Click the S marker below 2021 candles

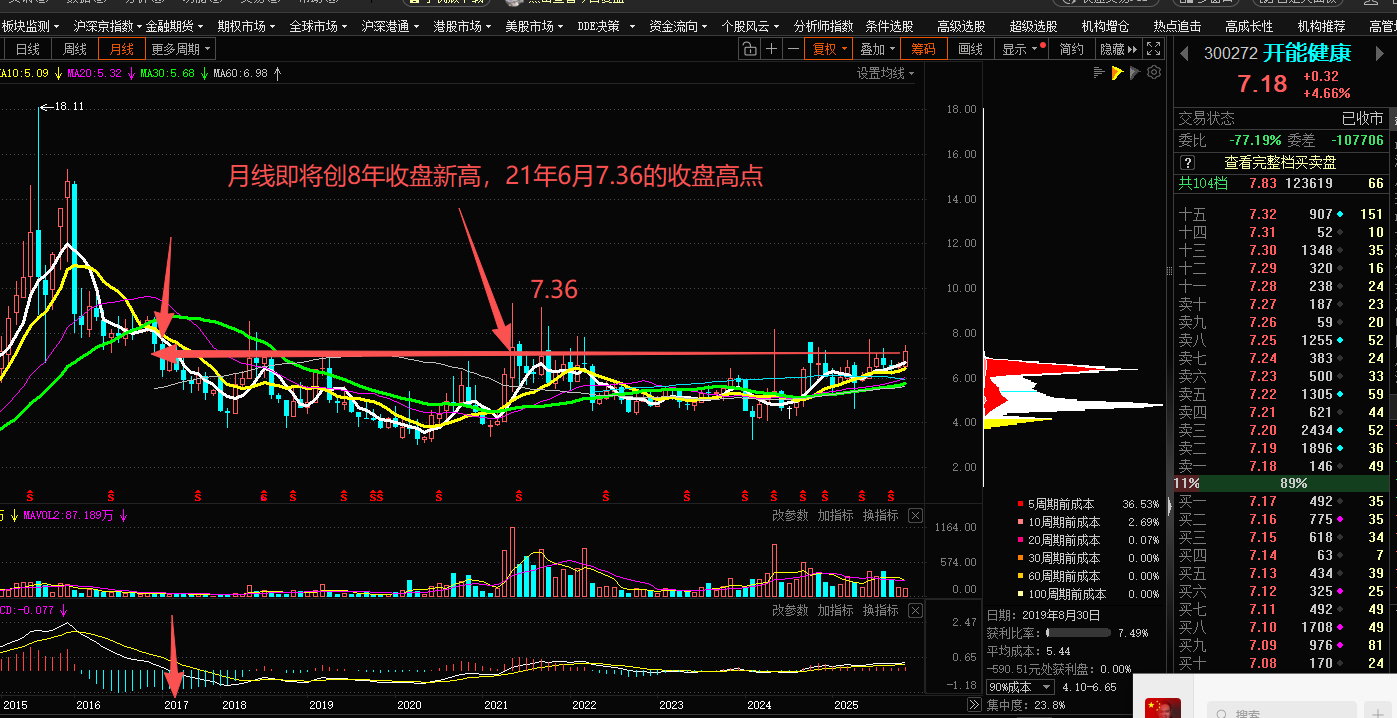[x=518, y=495]
